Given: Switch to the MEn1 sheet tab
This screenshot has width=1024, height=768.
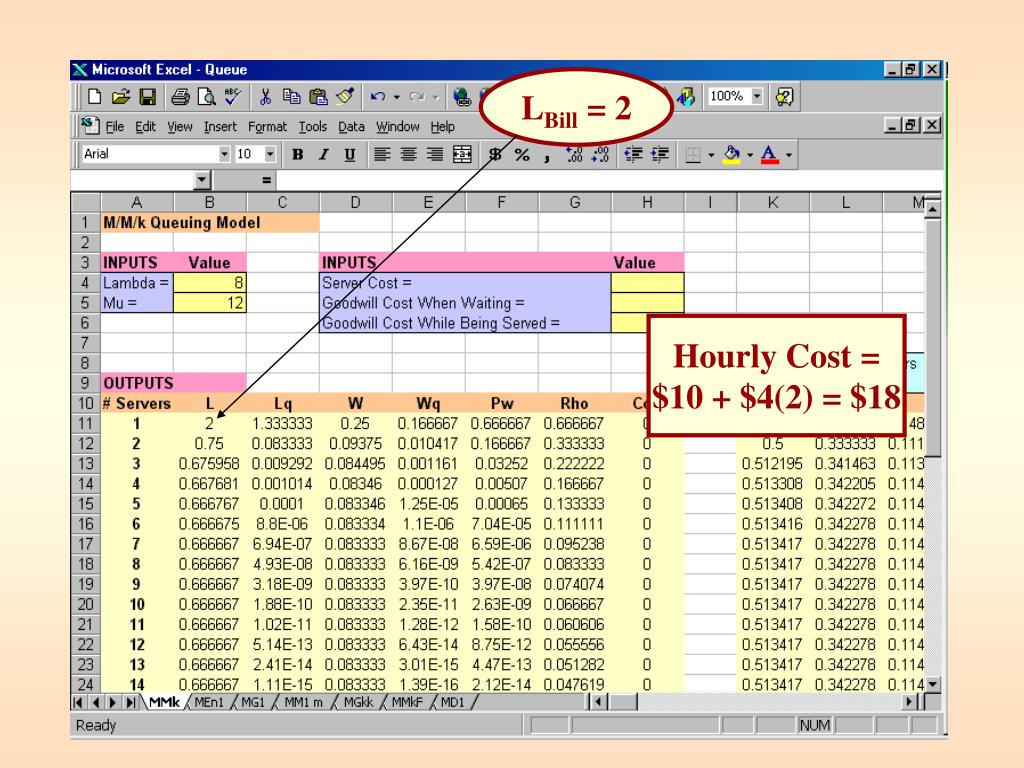Looking at the screenshot, I should [x=209, y=702].
